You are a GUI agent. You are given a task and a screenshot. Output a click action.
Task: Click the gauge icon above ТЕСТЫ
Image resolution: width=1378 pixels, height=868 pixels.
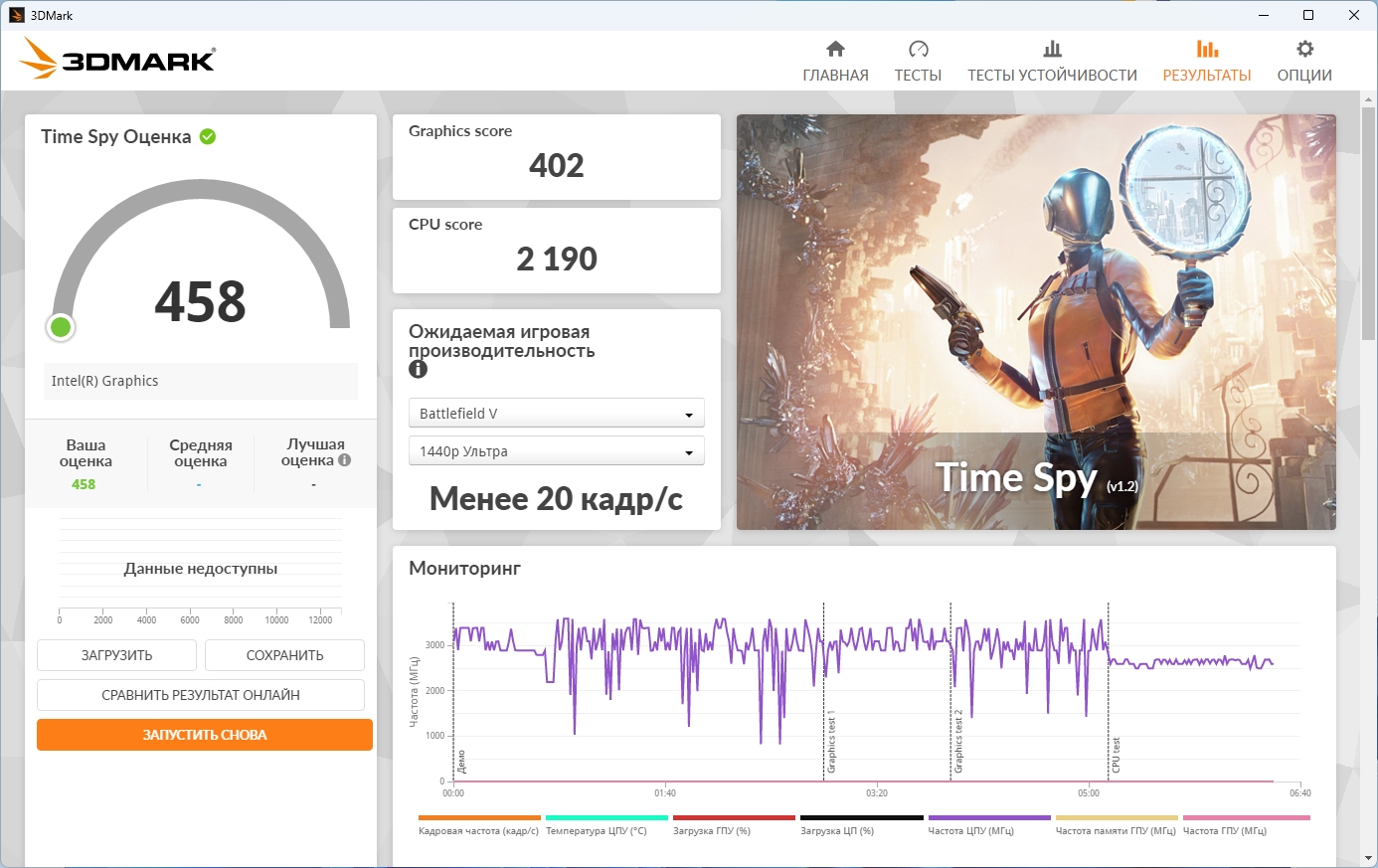918,49
